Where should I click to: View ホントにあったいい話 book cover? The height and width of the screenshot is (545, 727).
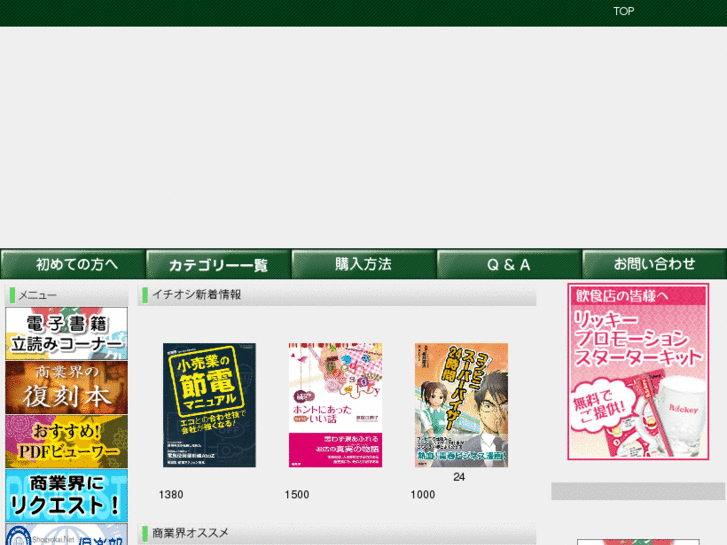coord(335,405)
